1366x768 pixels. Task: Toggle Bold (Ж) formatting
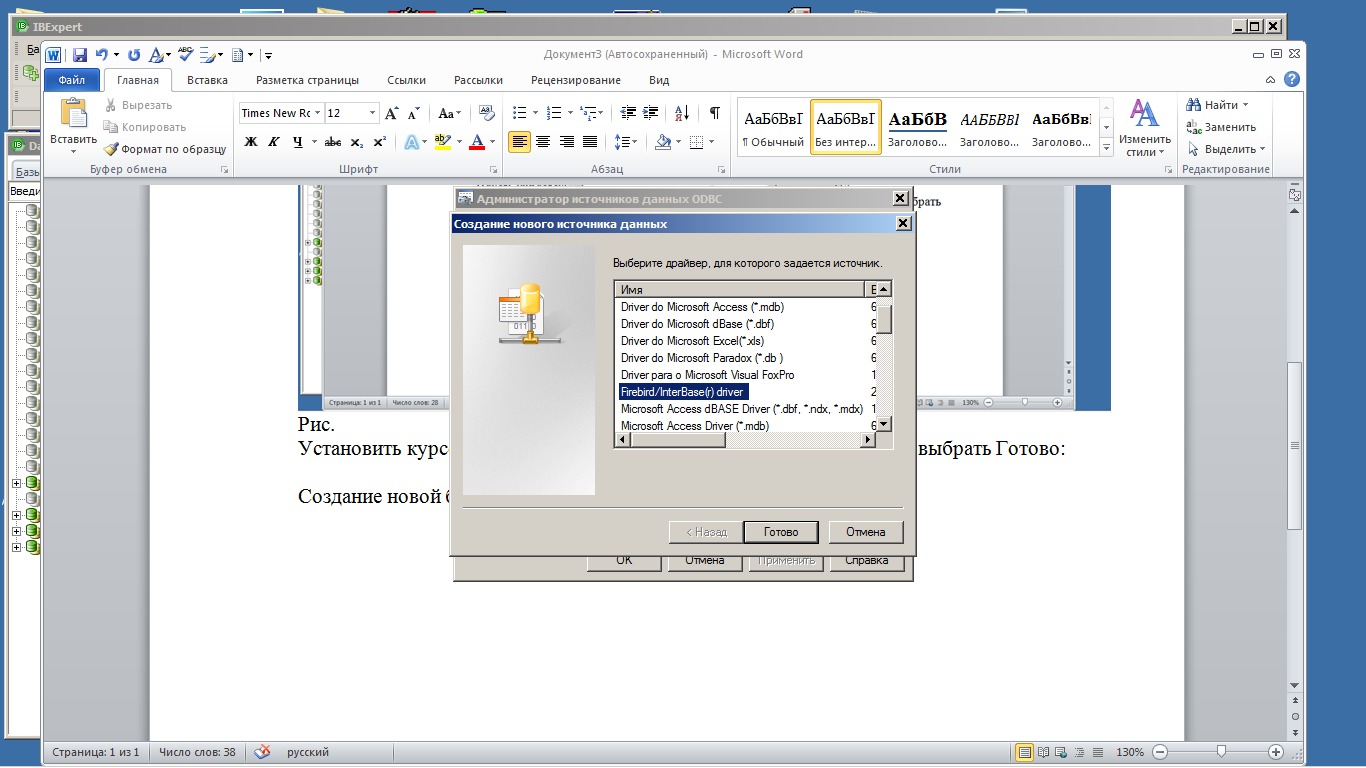[x=251, y=142]
